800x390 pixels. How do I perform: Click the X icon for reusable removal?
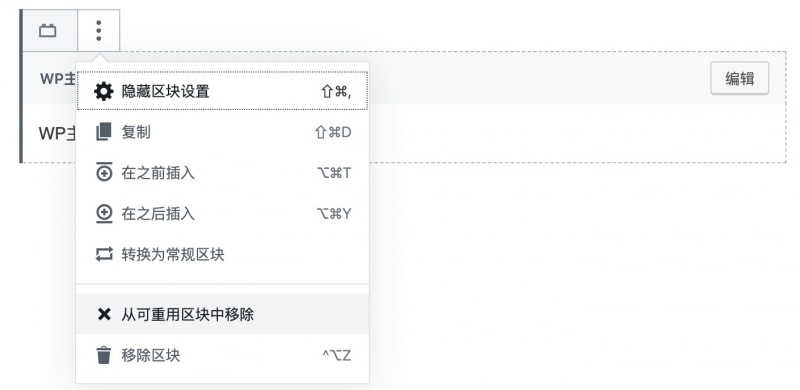[104, 314]
